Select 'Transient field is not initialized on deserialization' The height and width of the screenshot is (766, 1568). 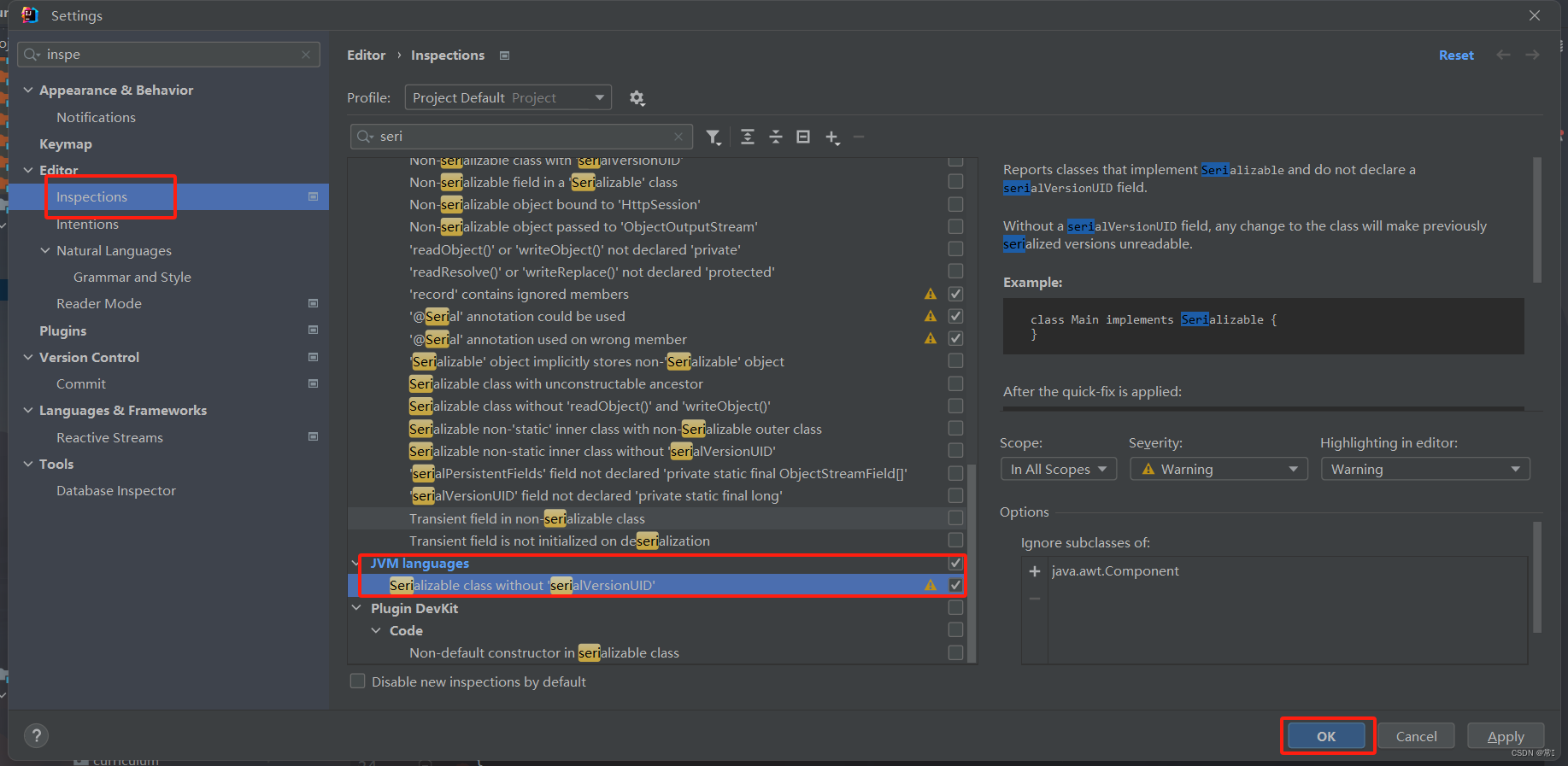pos(559,541)
